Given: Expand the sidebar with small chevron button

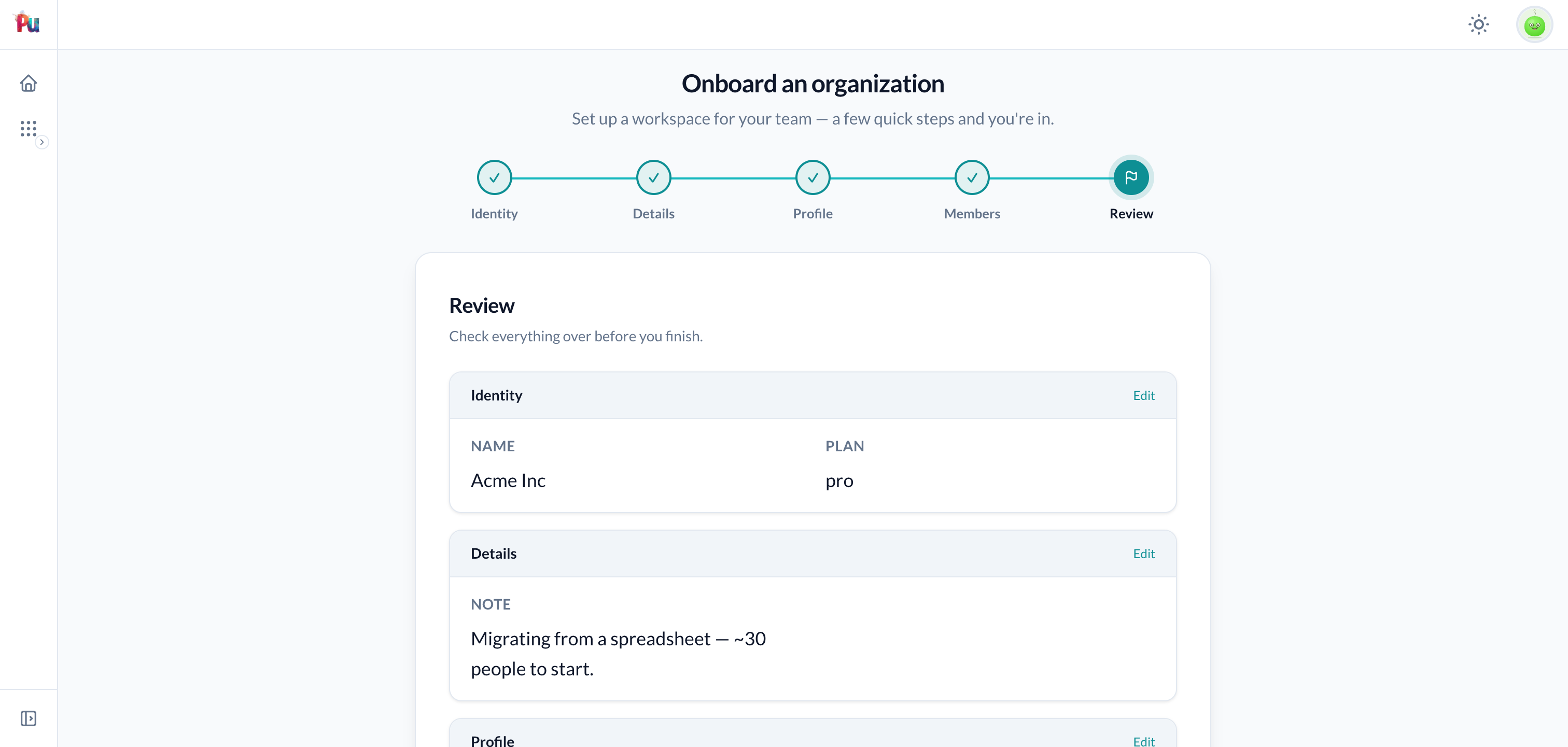Looking at the screenshot, I should 41,142.
